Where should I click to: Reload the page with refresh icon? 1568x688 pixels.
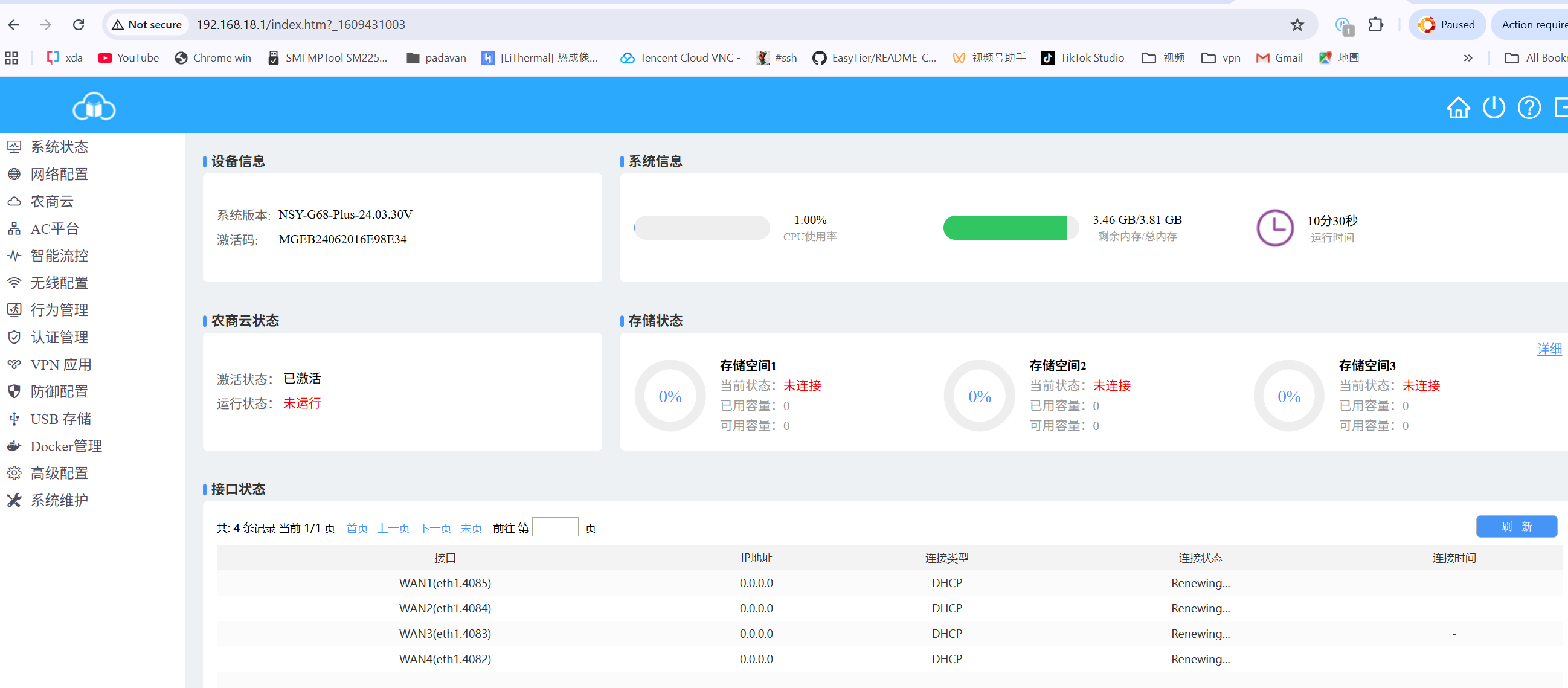(x=79, y=25)
